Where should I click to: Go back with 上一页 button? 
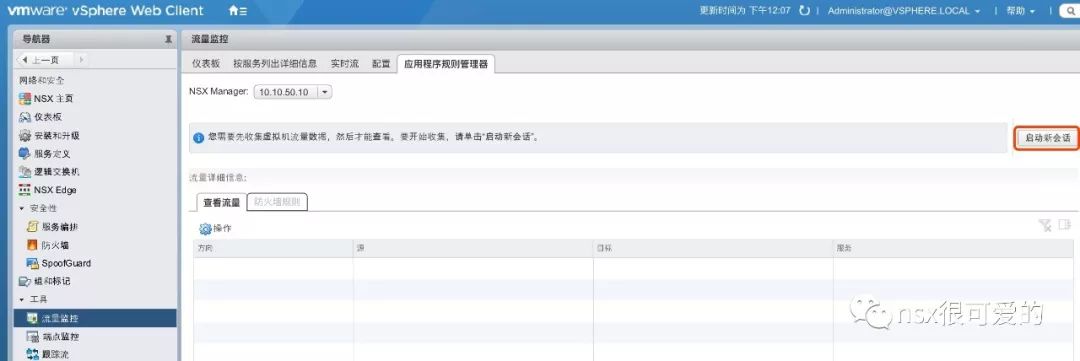click(x=45, y=60)
